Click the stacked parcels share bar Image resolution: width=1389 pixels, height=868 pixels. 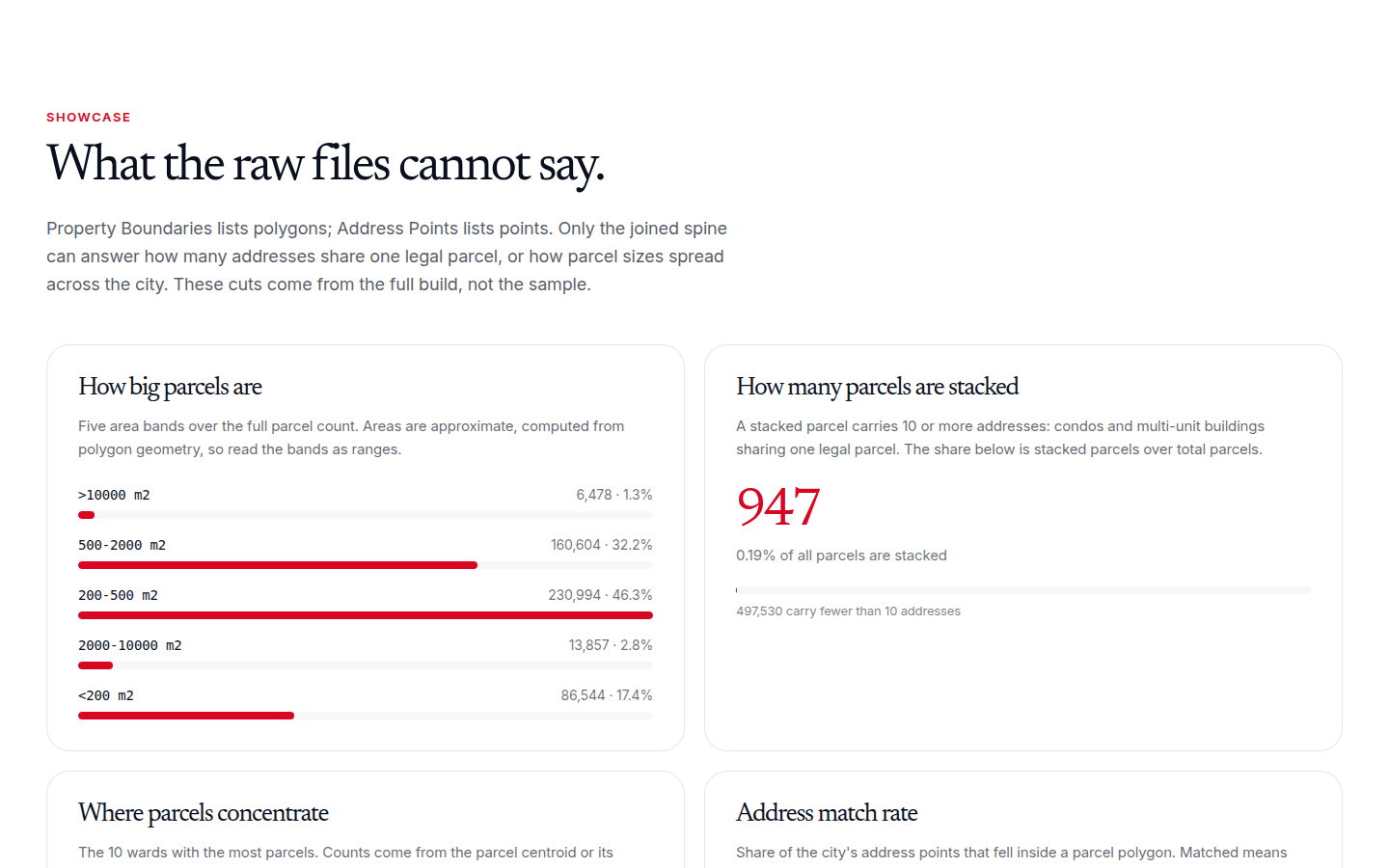point(1023,590)
